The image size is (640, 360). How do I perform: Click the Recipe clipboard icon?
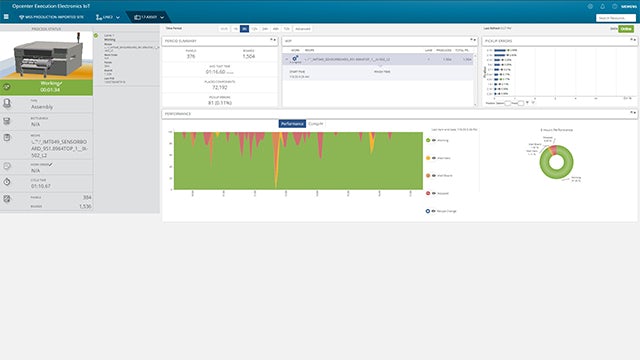(x=7, y=138)
